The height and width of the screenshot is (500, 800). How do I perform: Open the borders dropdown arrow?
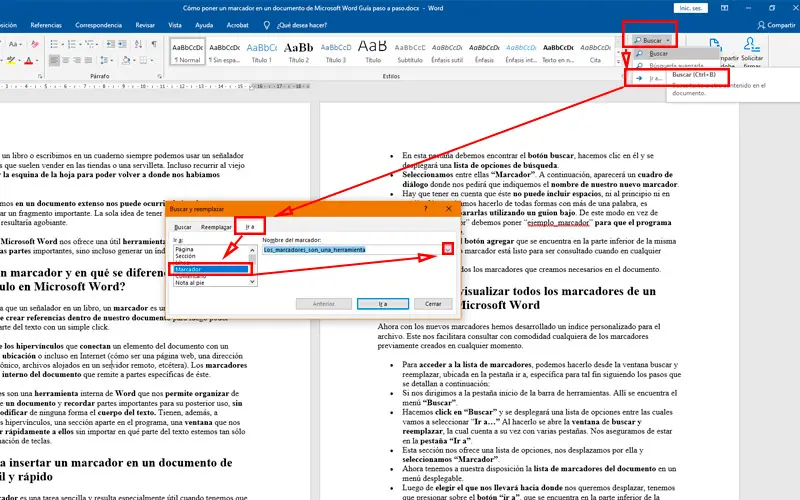(x=151, y=60)
